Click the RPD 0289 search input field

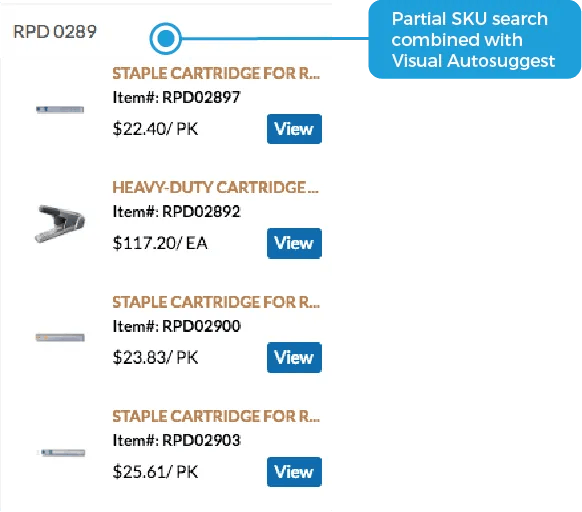(166, 31)
